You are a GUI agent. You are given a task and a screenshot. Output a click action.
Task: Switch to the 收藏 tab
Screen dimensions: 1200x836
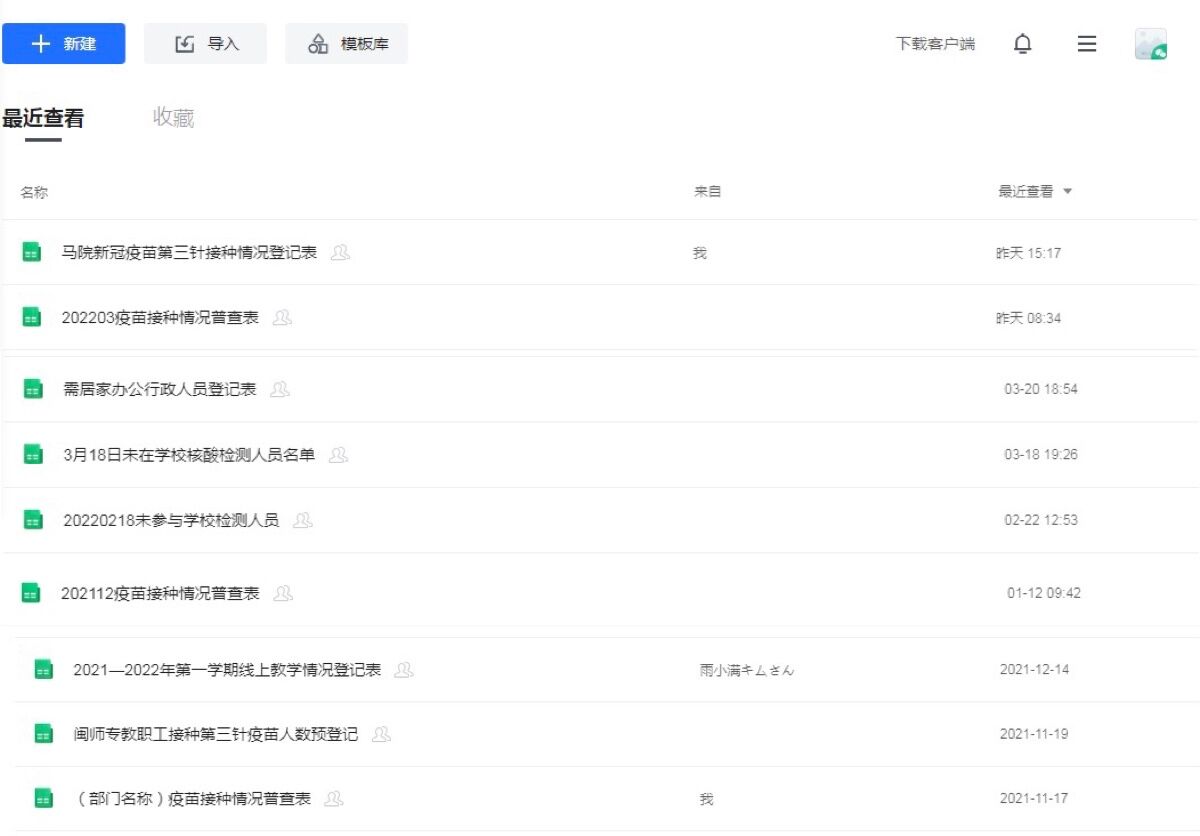pyautogui.click(x=173, y=118)
